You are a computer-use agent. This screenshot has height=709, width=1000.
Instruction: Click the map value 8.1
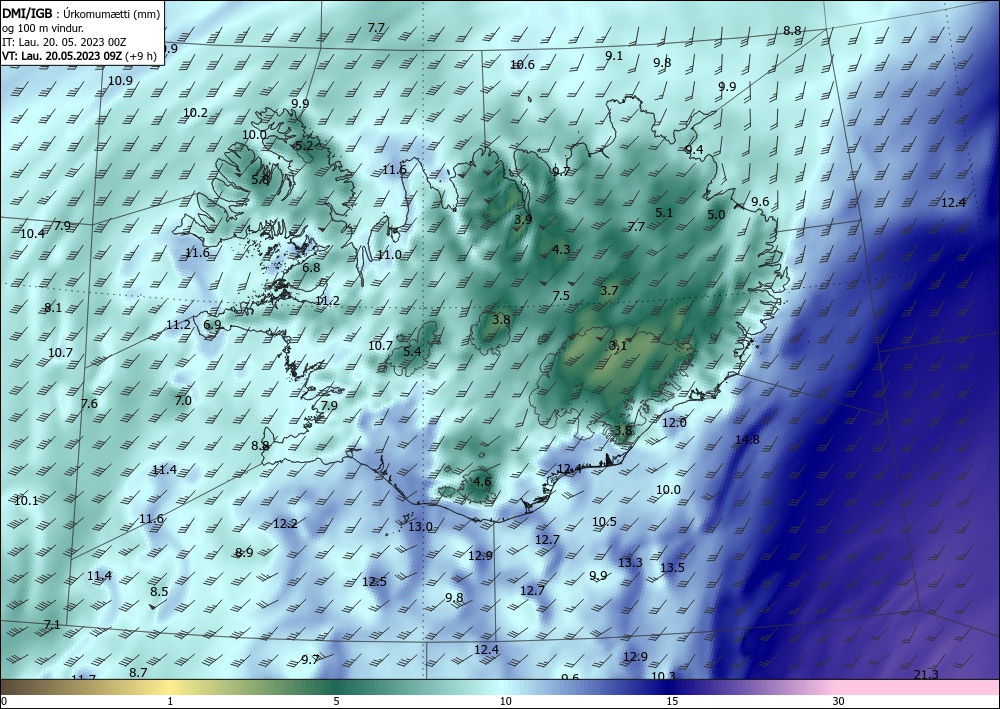tap(53, 308)
